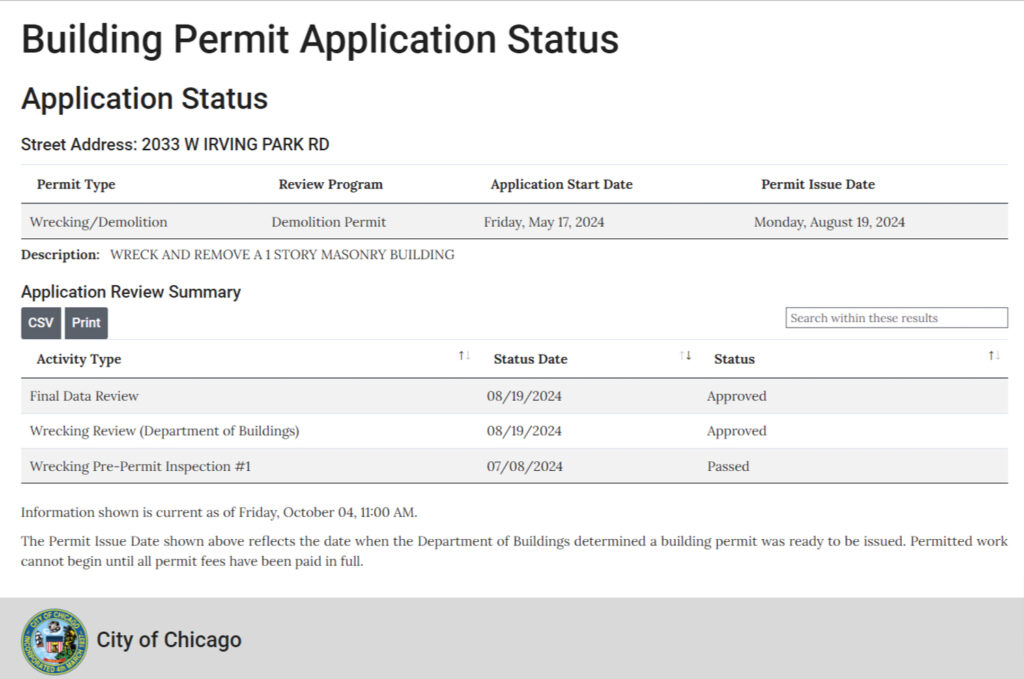Screen dimensions: 1024x679
Task: Select the Wrecking Pre-Permit Inspection #1 row
Action: pos(138,466)
